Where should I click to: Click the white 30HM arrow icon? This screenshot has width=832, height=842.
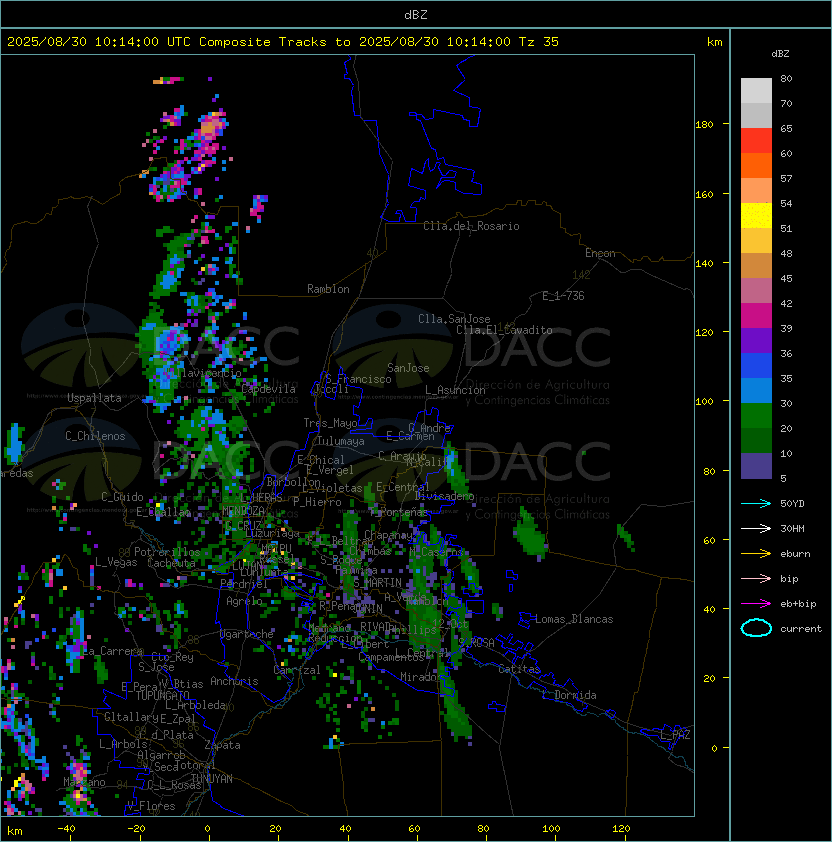756,528
